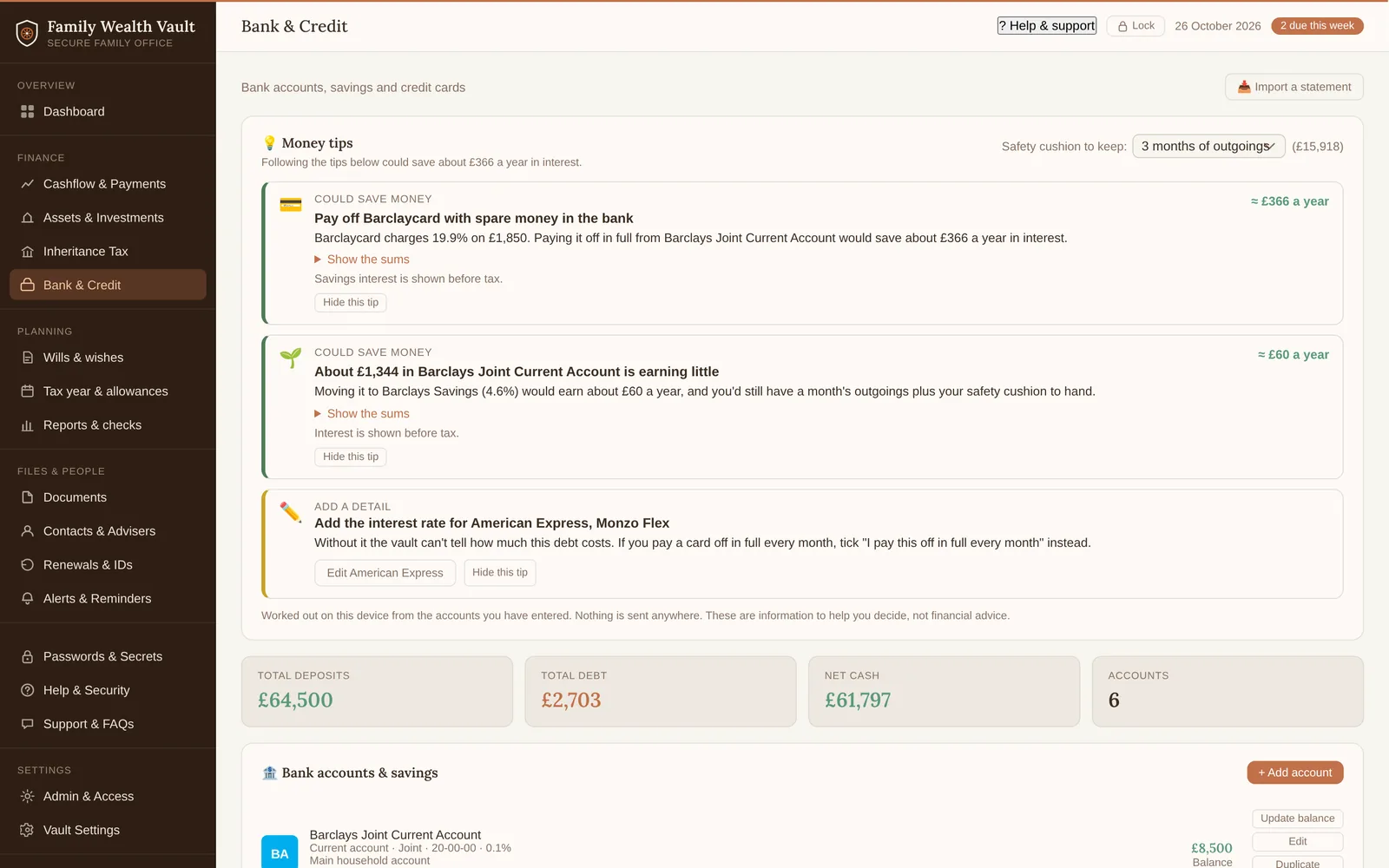Open Passwords & Secrets
1389x868 pixels.
pyautogui.click(x=108, y=657)
